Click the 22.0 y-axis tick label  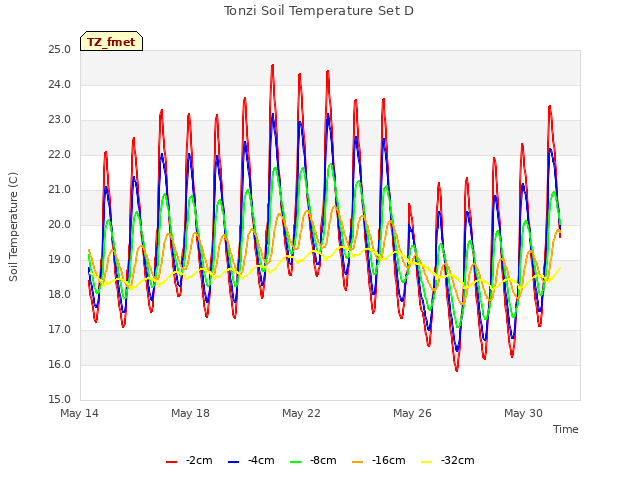(60, 155)
